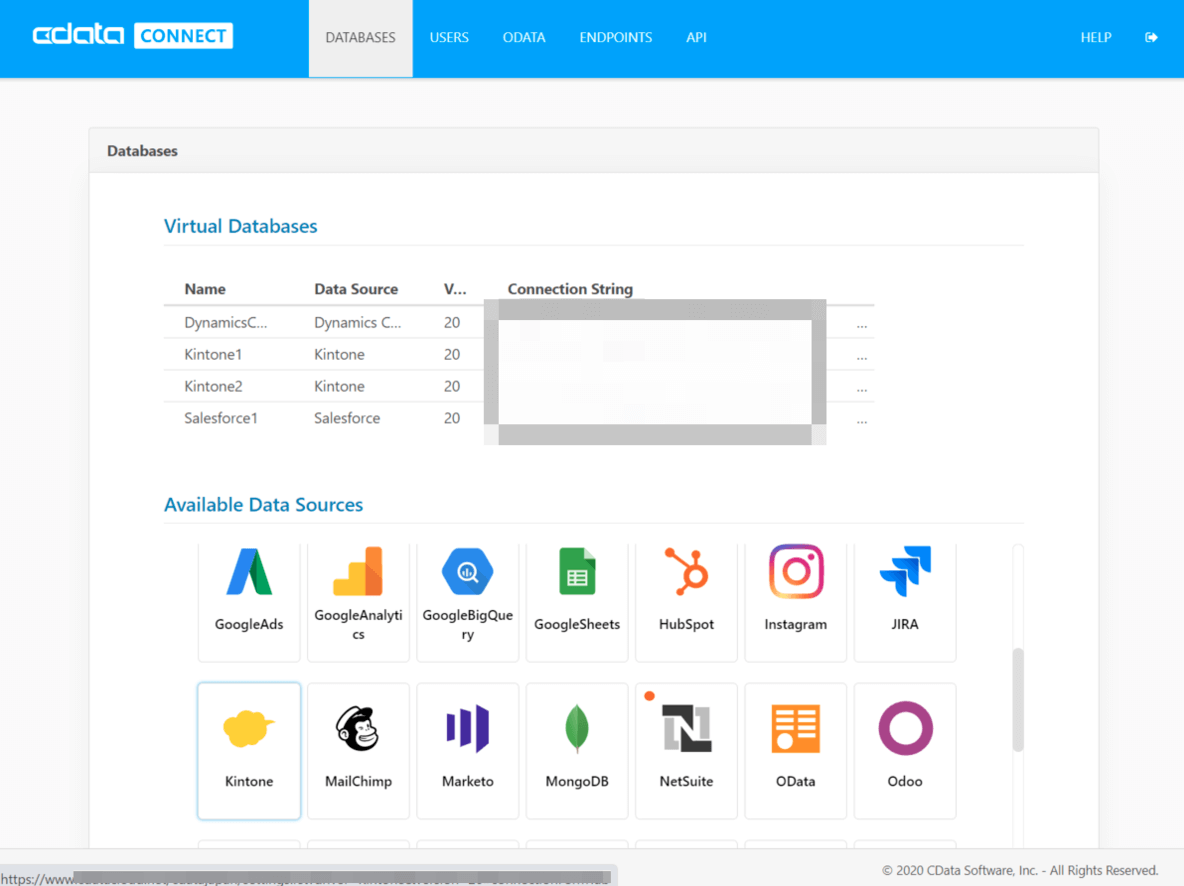
Task: Open the Users tab
Action: 449,38
